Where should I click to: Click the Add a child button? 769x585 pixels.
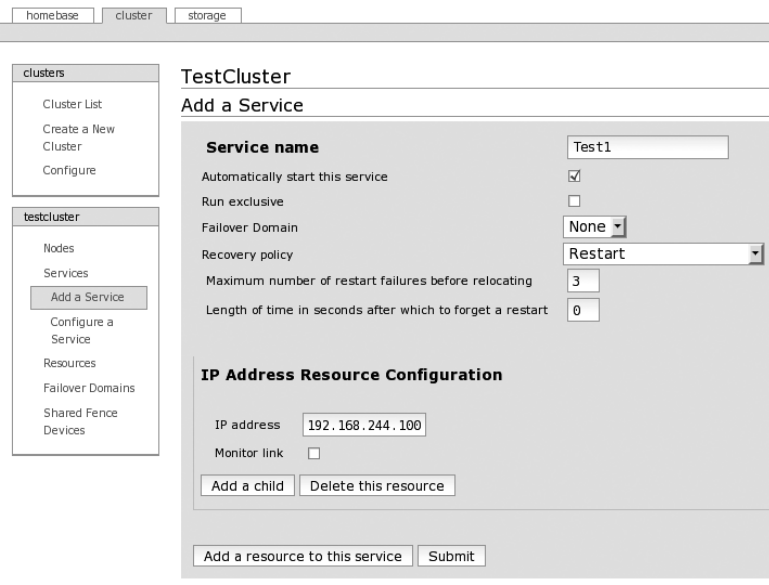coord(247,486)
